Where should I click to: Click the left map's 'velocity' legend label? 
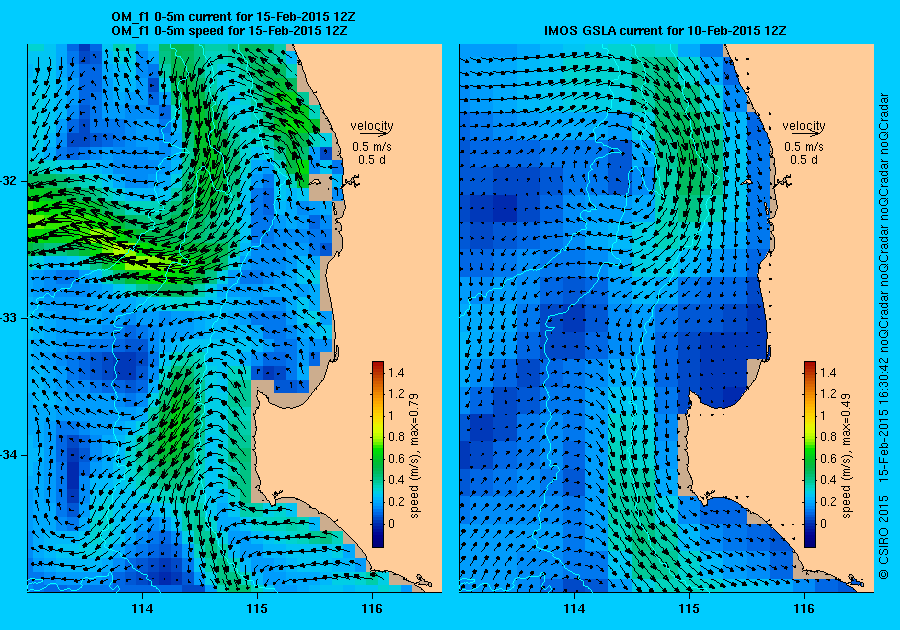point(372,126)
